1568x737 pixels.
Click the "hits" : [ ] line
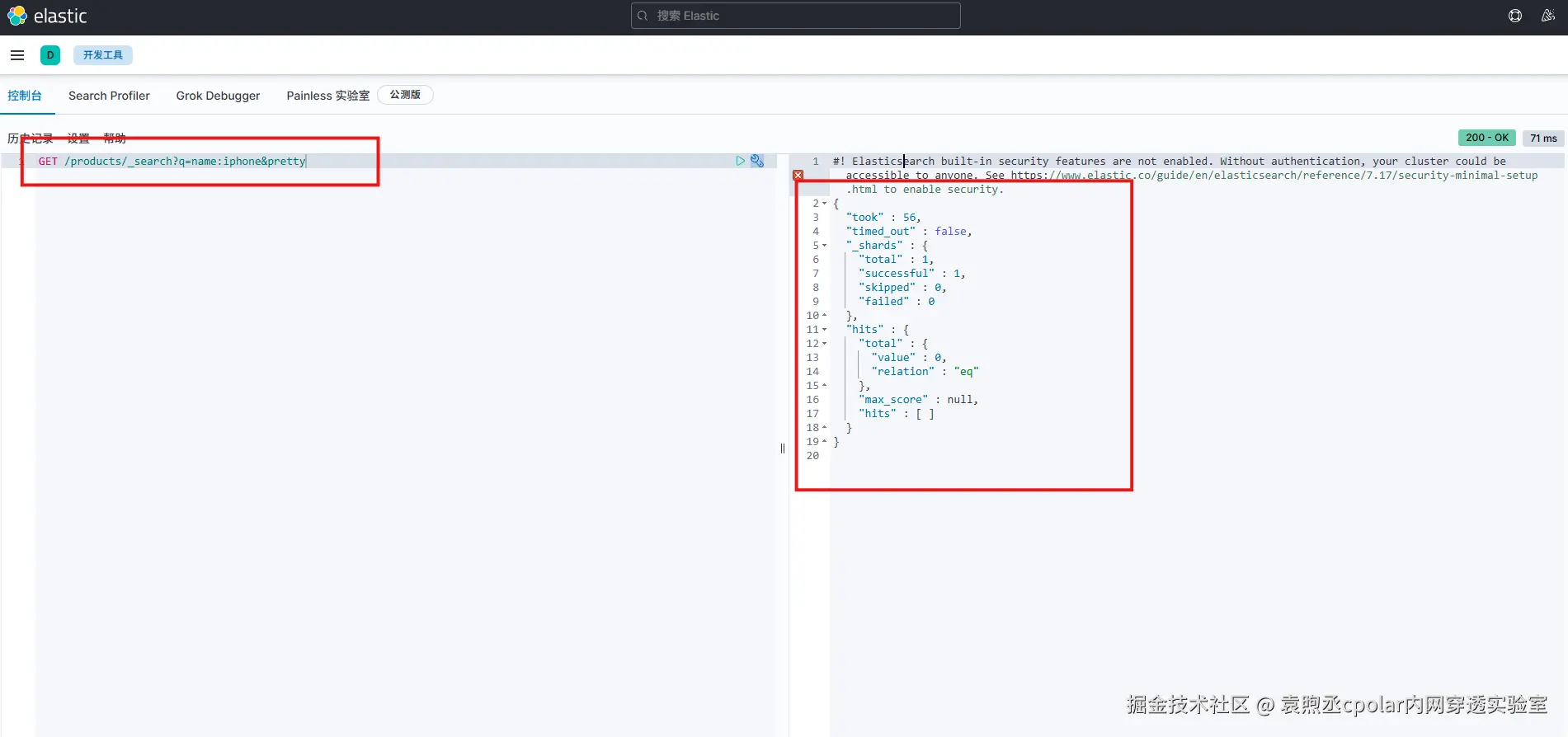click(897, 414)
